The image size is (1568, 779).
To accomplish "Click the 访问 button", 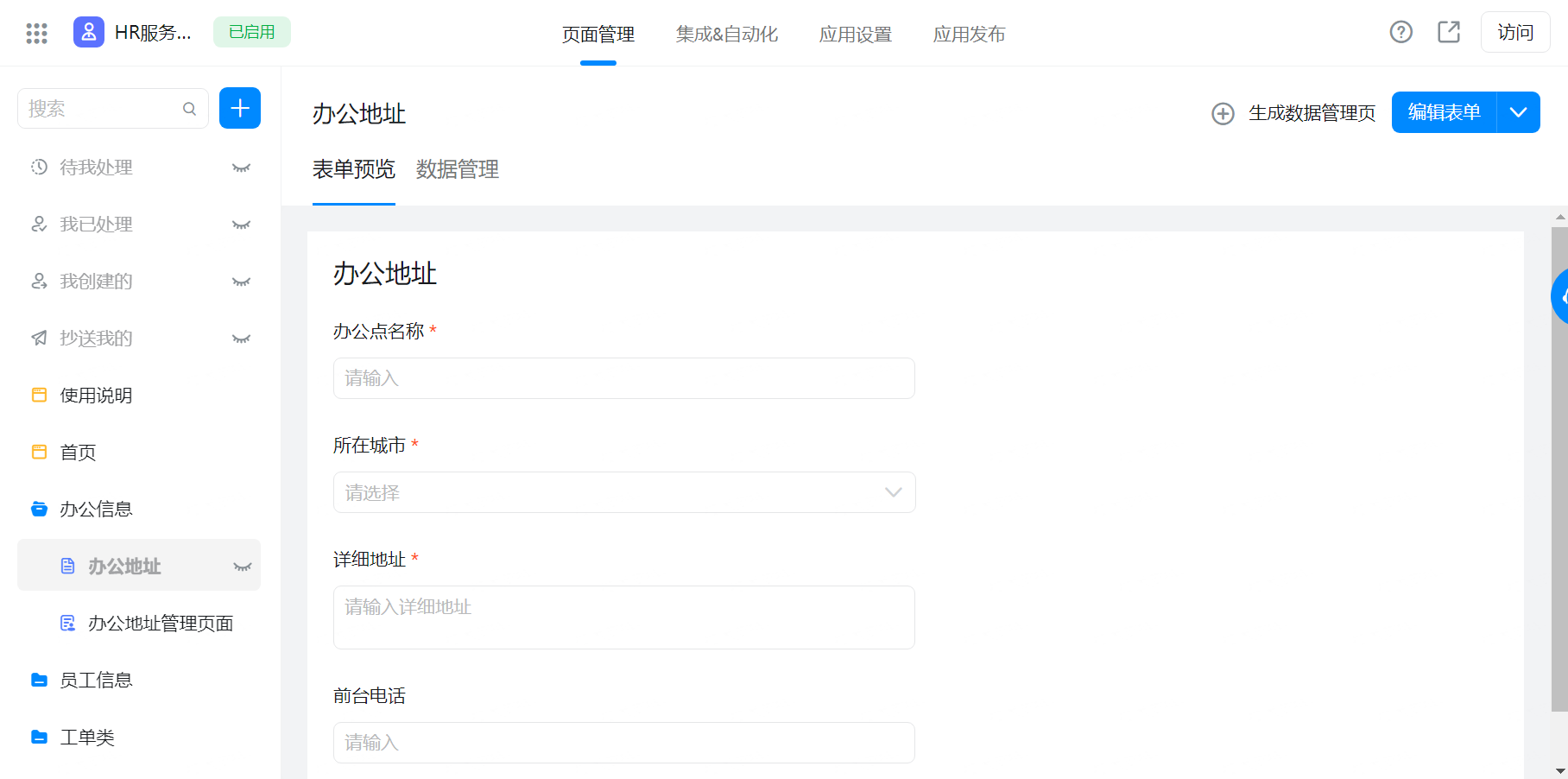I will (x=1514, y=33).
